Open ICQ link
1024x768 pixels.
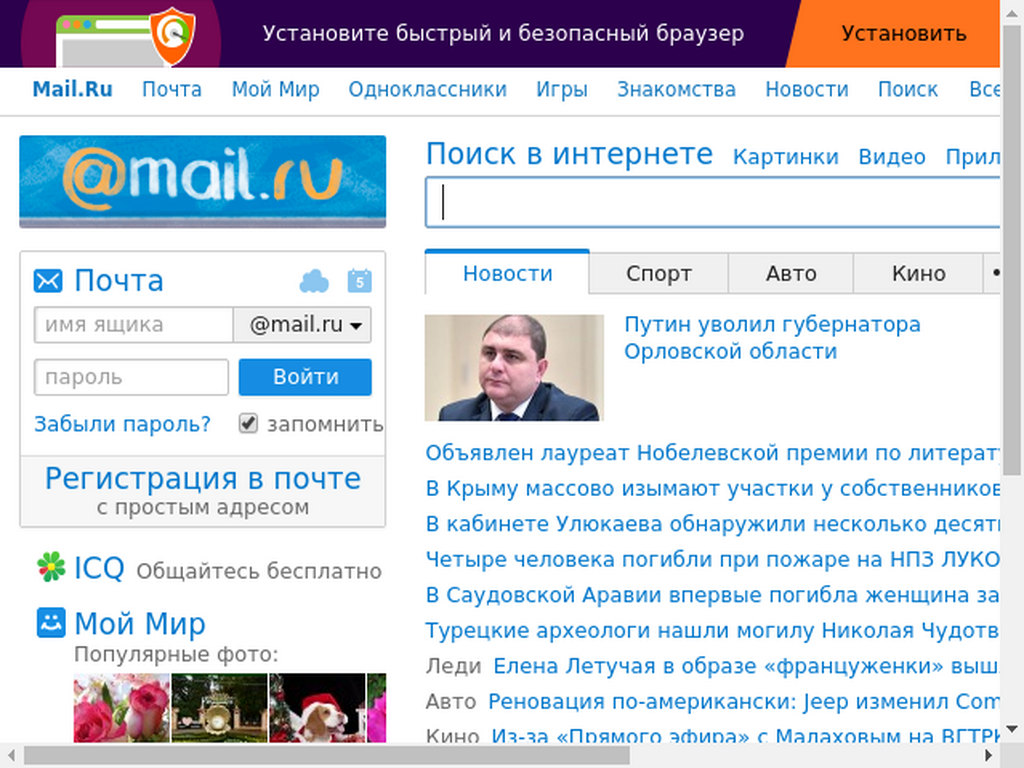[99, 568]
